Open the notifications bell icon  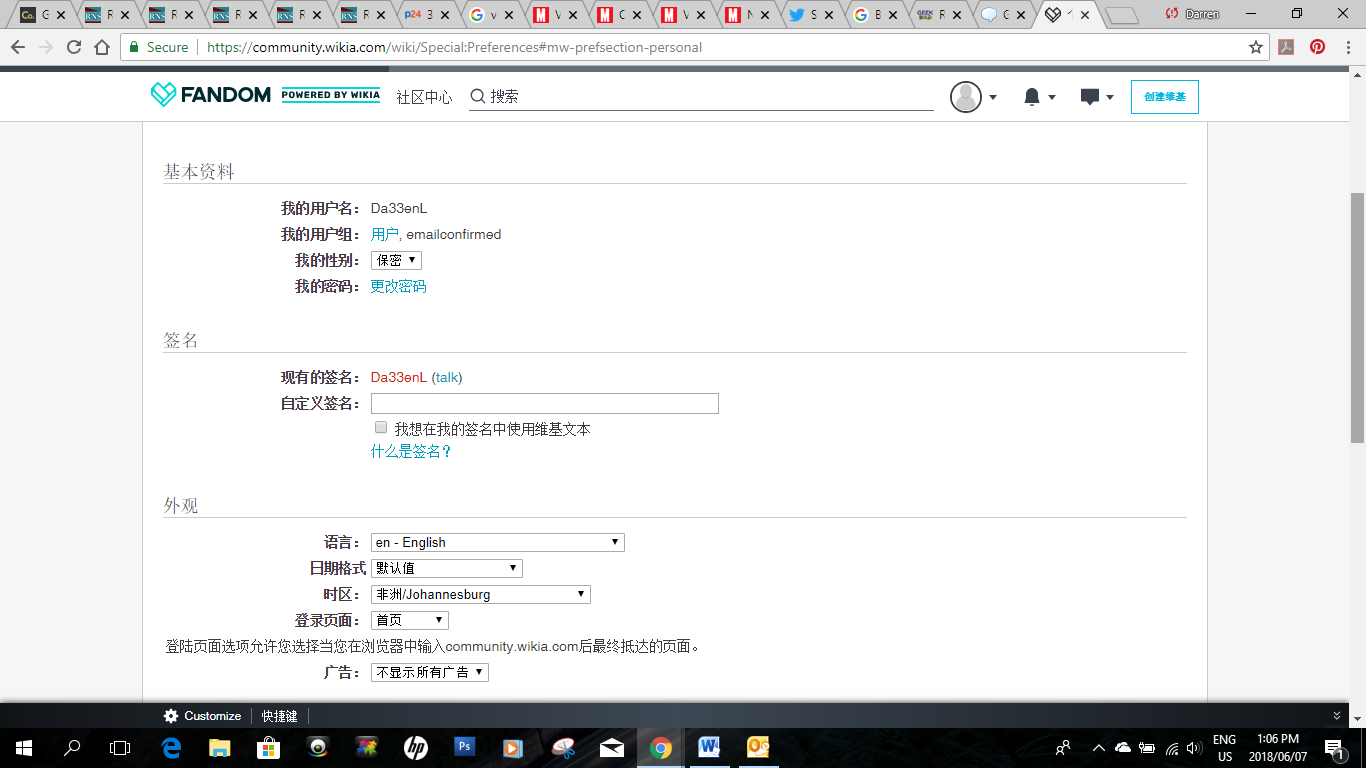click(1032, 97)
